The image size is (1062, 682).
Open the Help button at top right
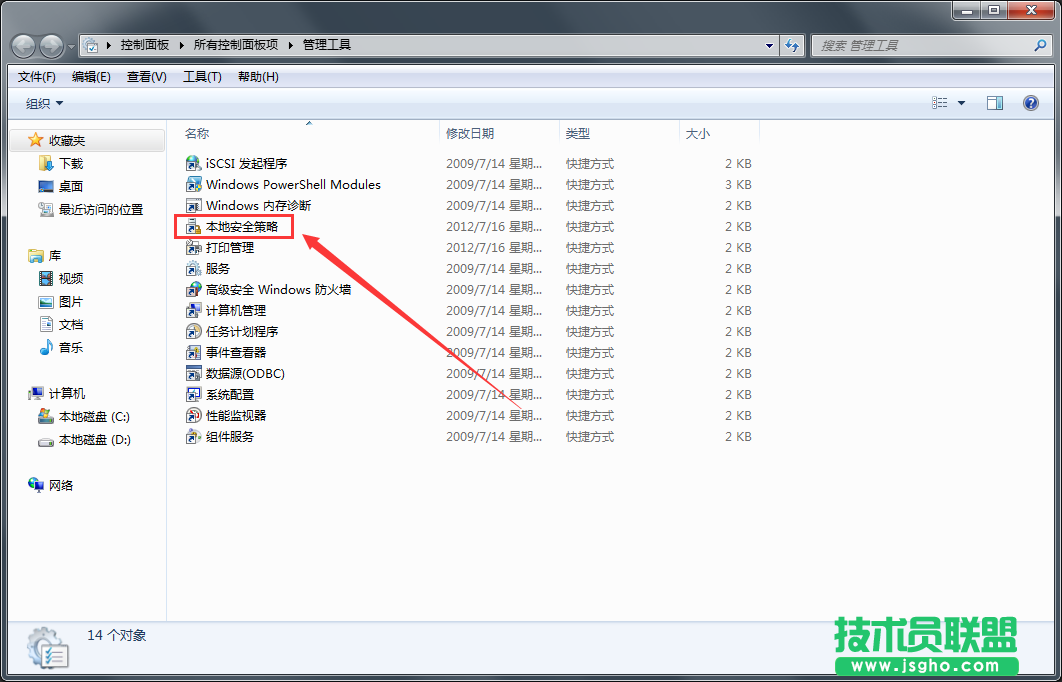point(1030,102)
